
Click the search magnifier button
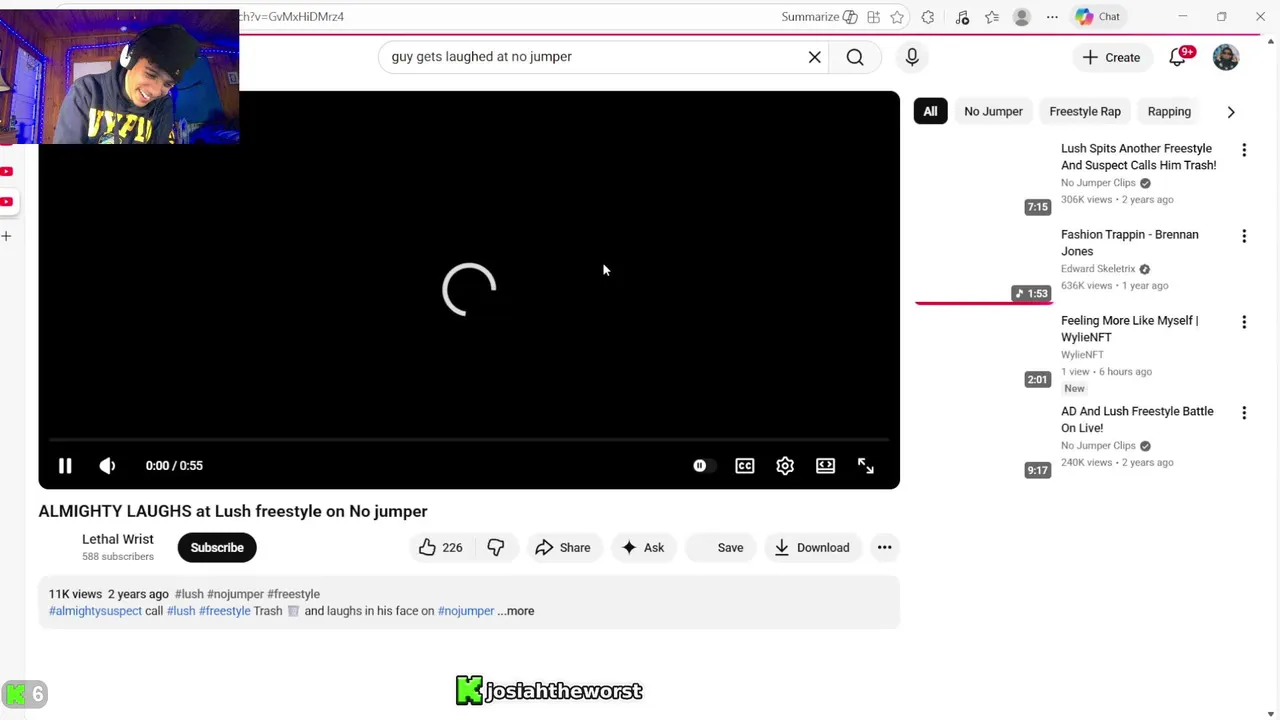[855, 57]
